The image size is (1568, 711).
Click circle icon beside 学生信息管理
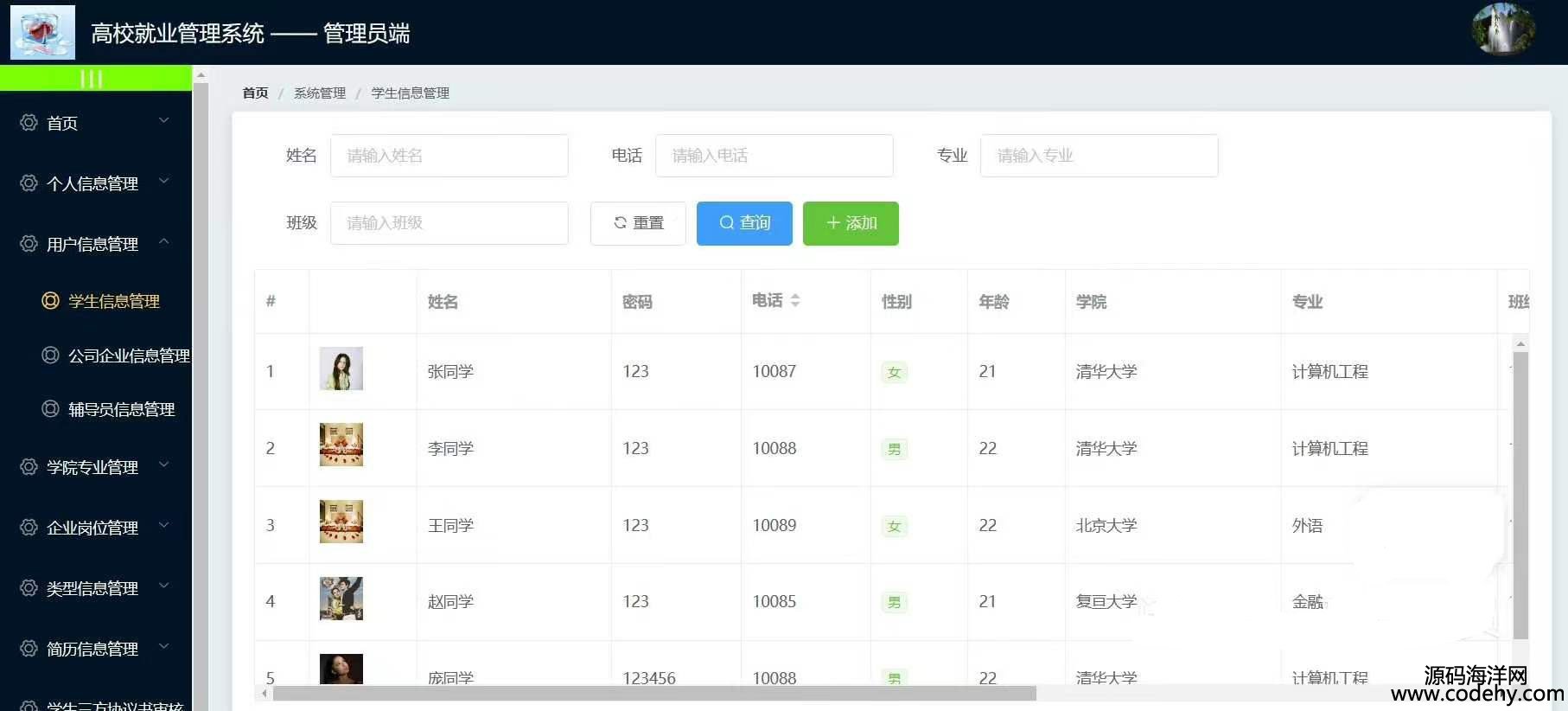tap(51, 301)
